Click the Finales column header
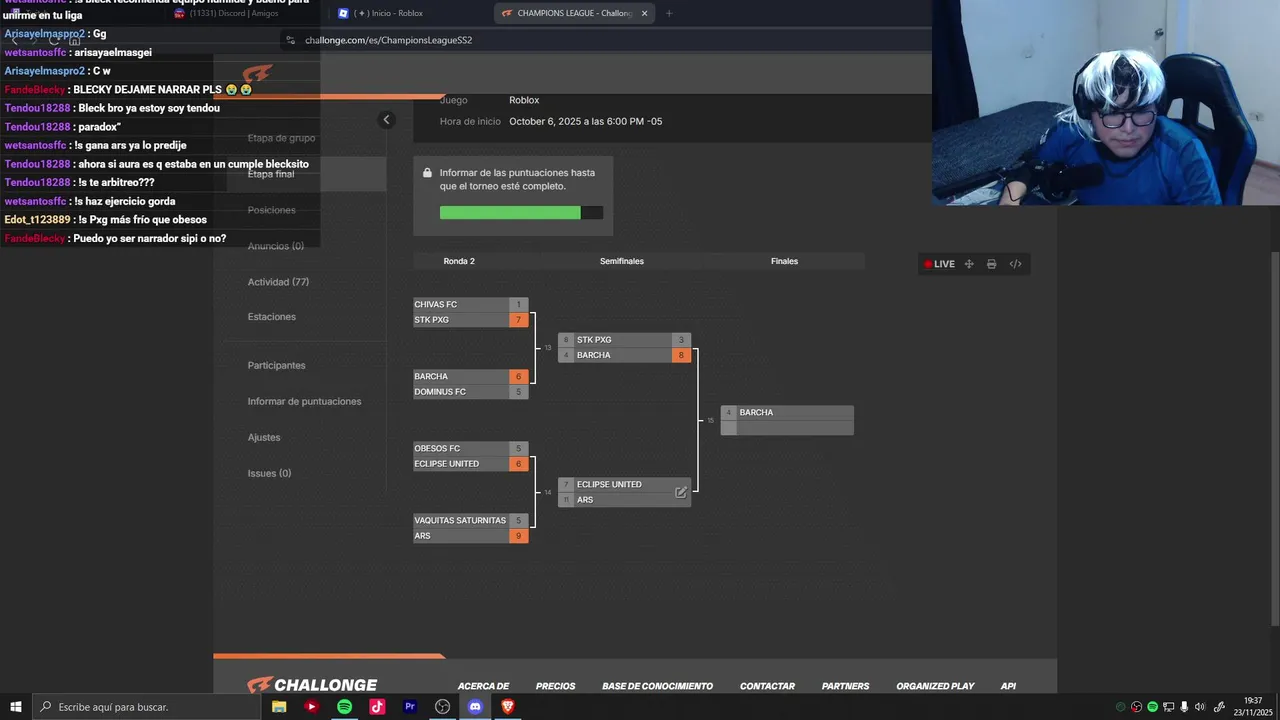The width and height of the screenshot is (1280, 720). pos(784,261)
